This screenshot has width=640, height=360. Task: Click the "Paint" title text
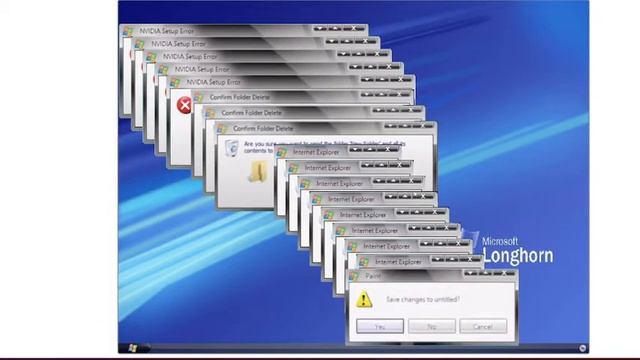pos(373,276)
